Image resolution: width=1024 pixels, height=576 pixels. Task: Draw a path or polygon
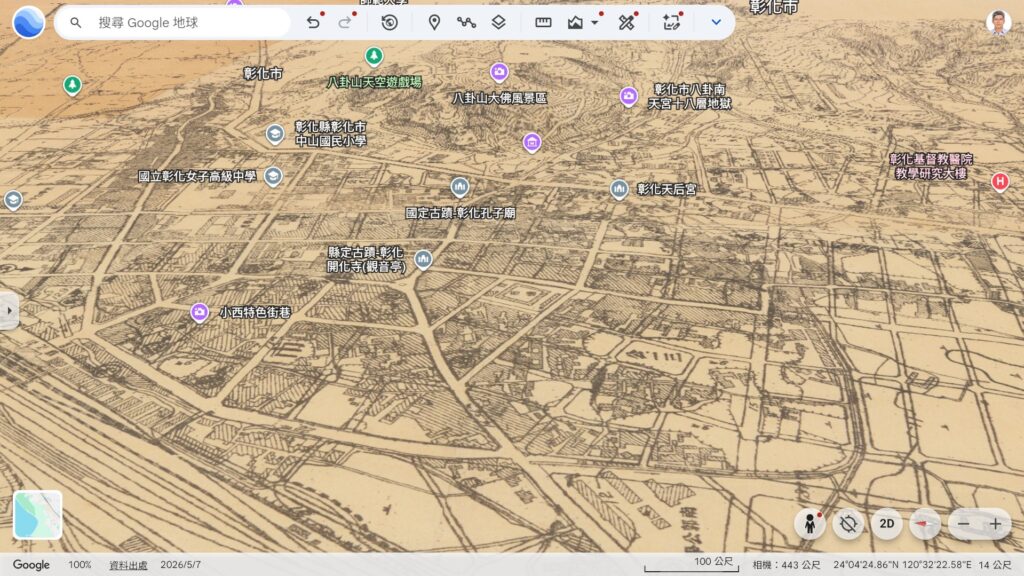pos(466,23)
